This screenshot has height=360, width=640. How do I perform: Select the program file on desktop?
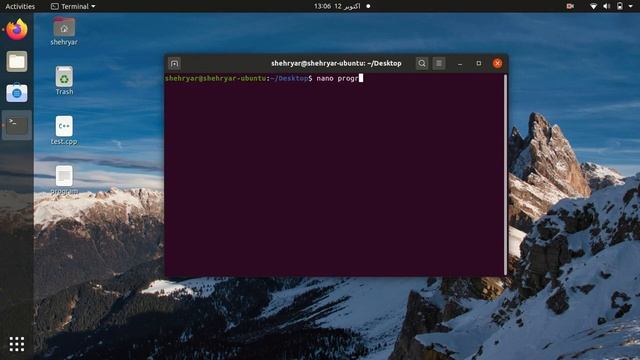[x=64, y=180]
